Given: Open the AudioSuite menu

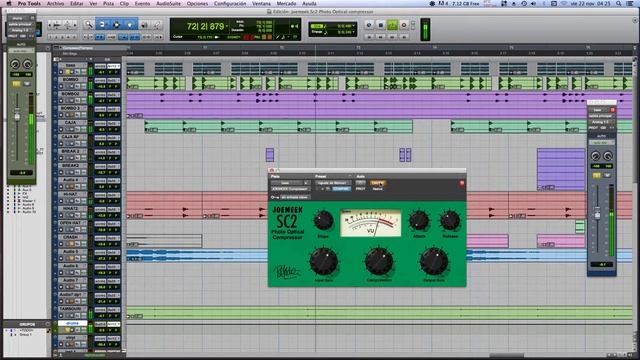Looking at the screenshot, I should point(168,3).
